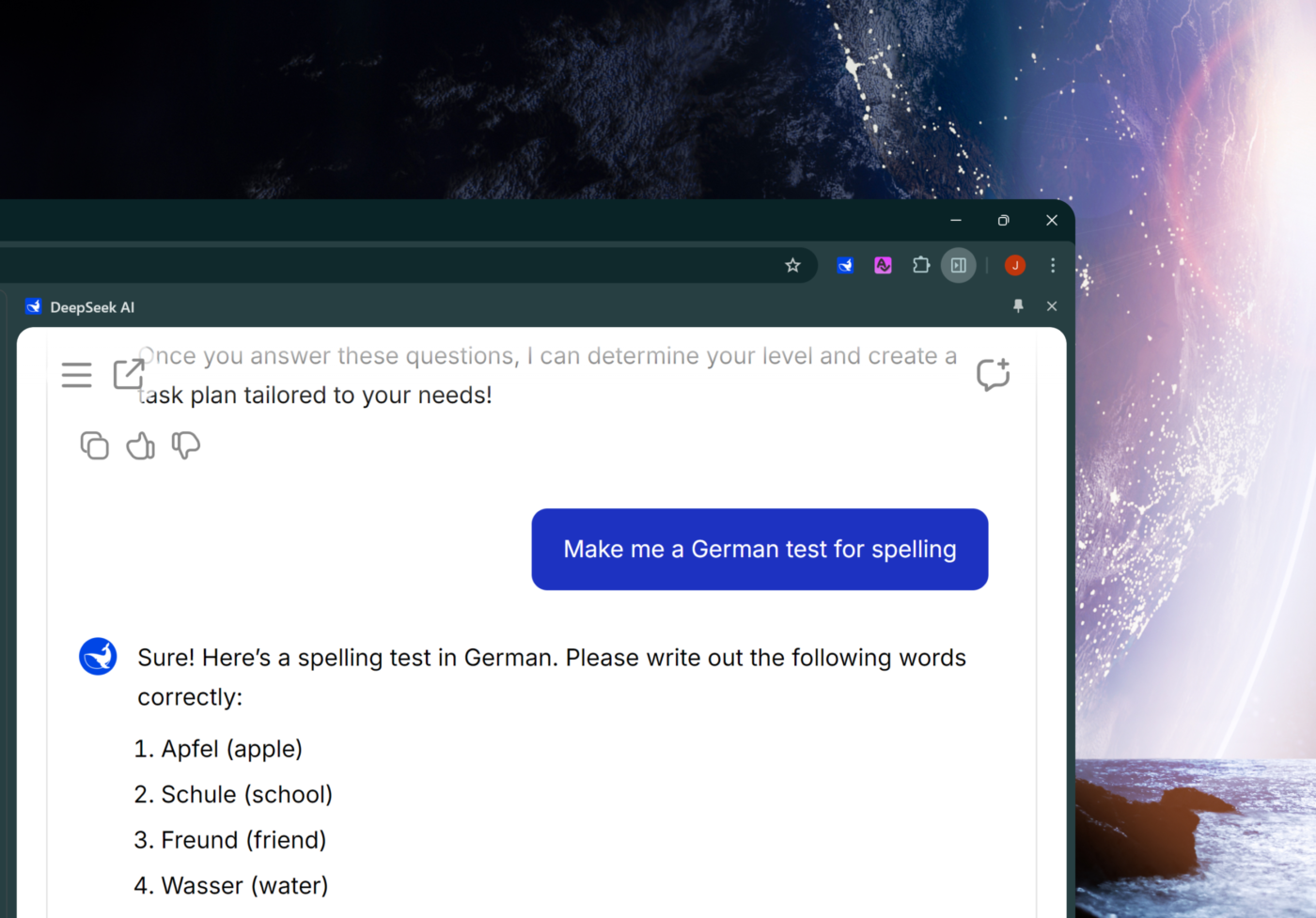
Task: Click the 'Make me a German test for spelling' message
Action: 760,550
